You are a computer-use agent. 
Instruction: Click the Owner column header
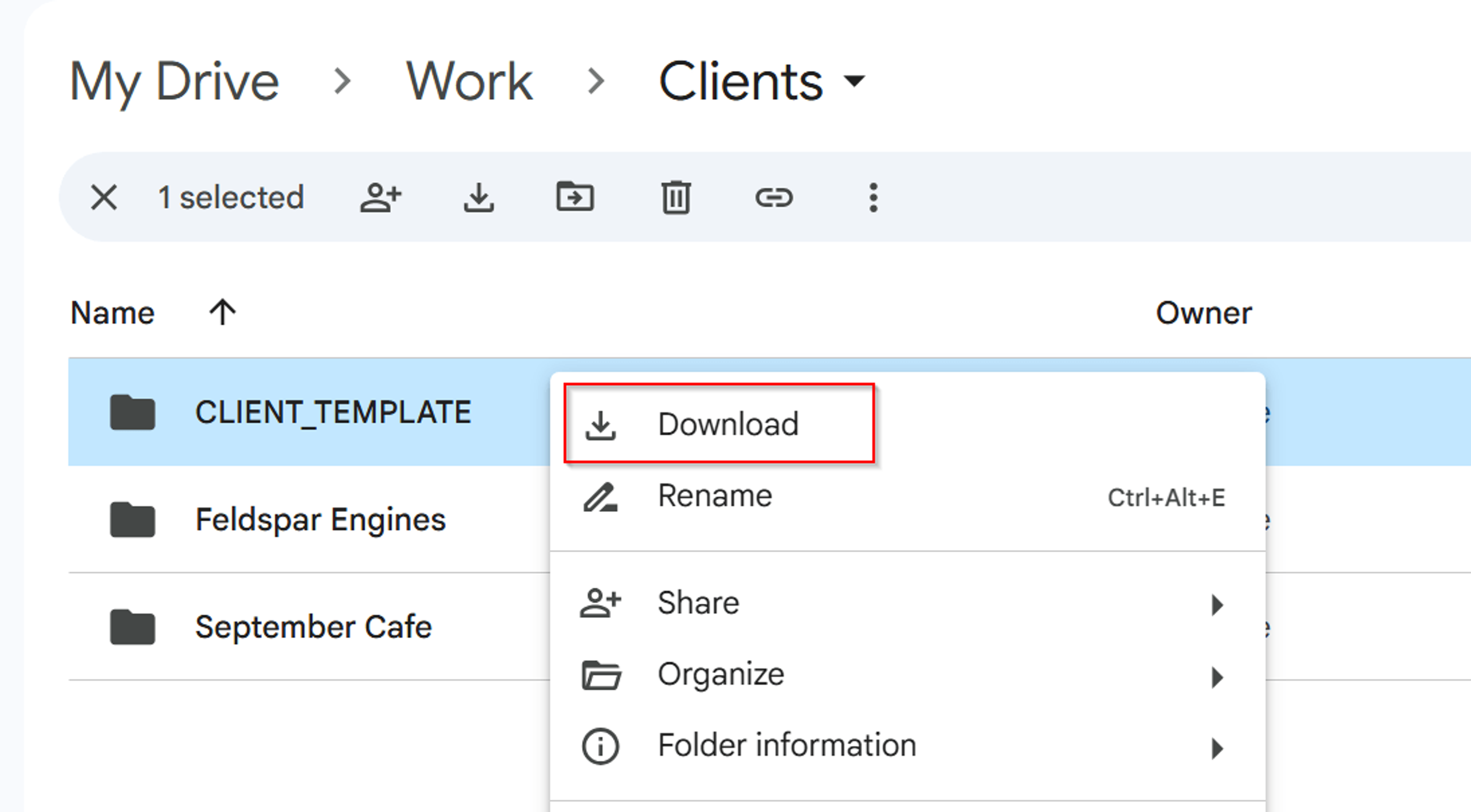1204,313
